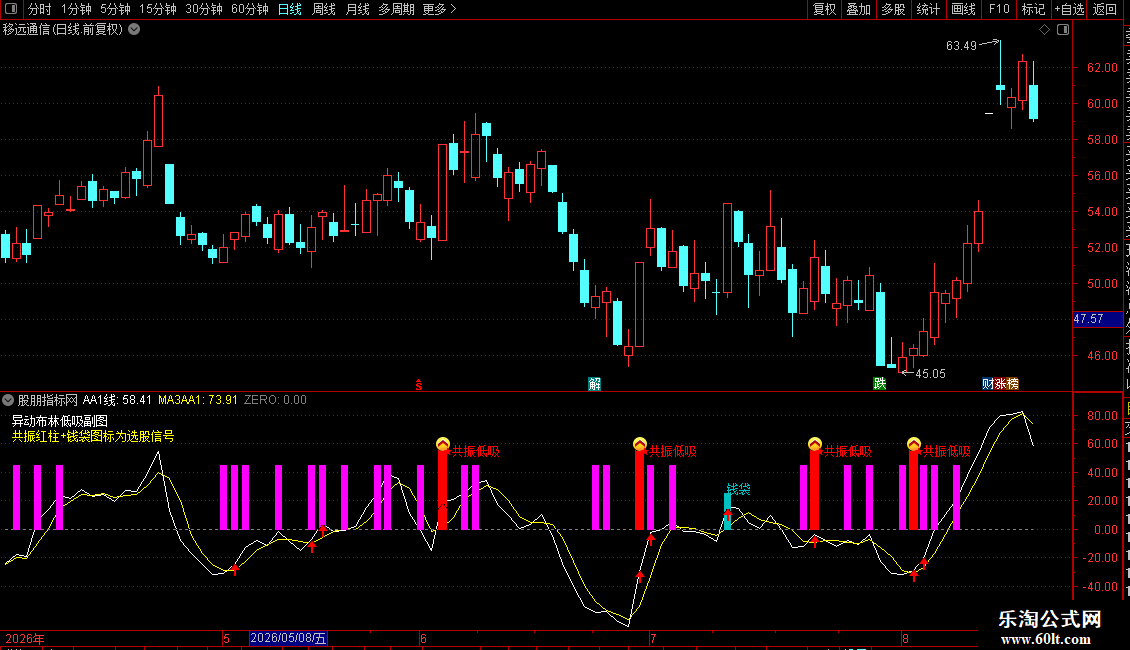Image resolution: width=1130 pixels, height=650 pixels.
Task: Switch to 分时 intraday view
Action: click(40, 9)
